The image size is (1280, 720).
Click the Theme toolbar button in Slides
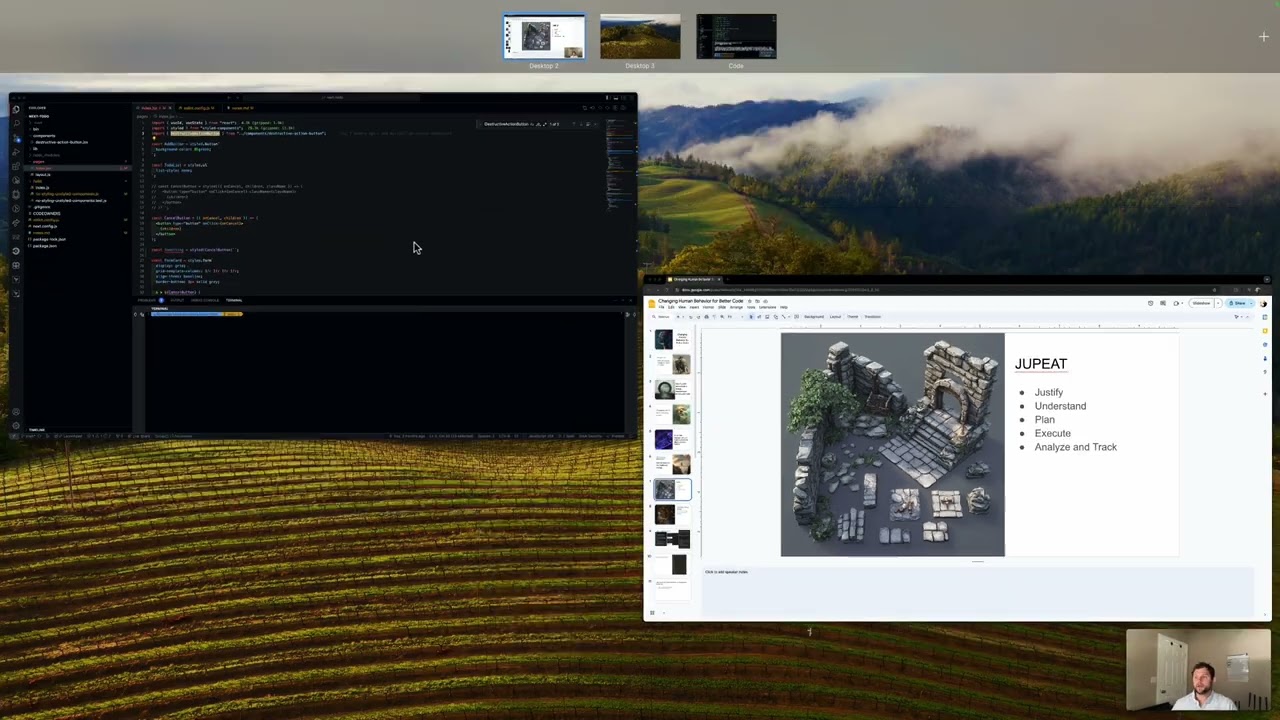pos(853,317)
